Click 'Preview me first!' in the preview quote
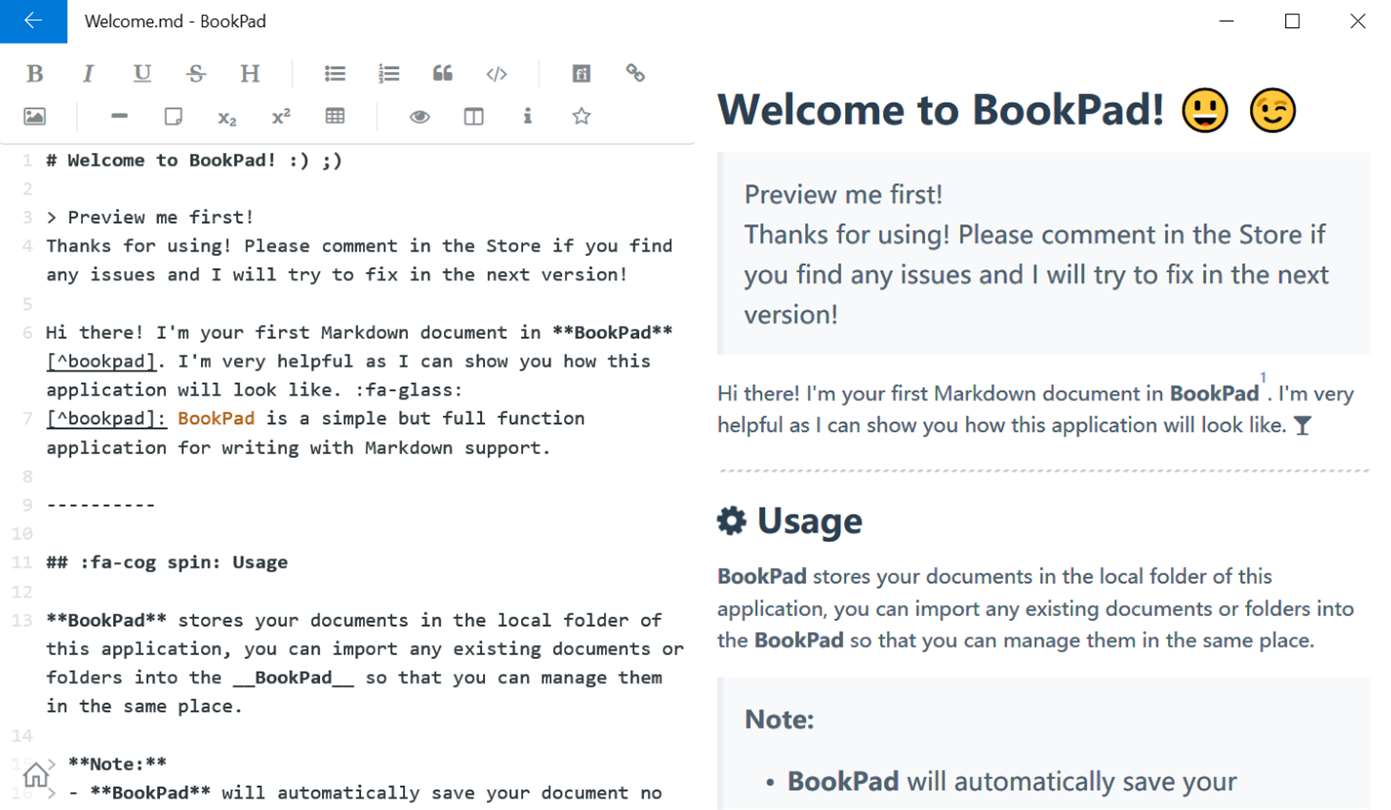 [x=844, y=194]
